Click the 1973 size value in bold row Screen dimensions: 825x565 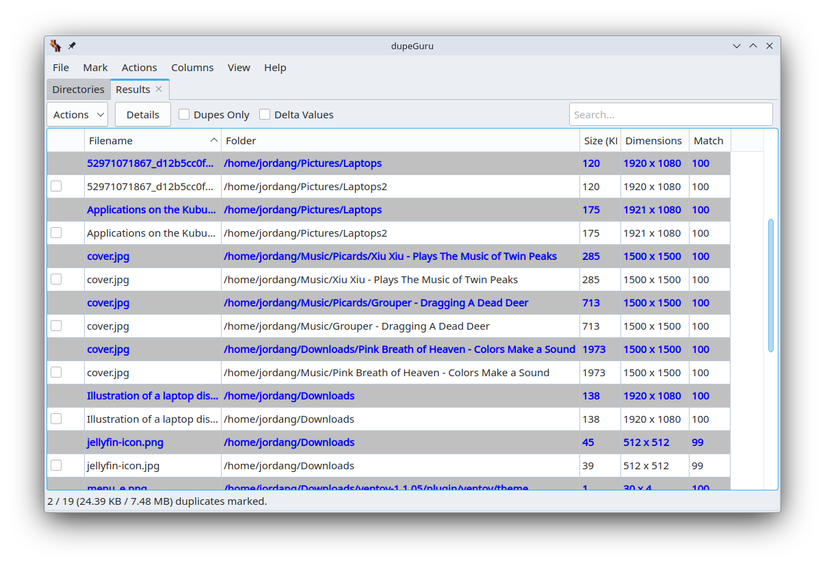point(593,349)
